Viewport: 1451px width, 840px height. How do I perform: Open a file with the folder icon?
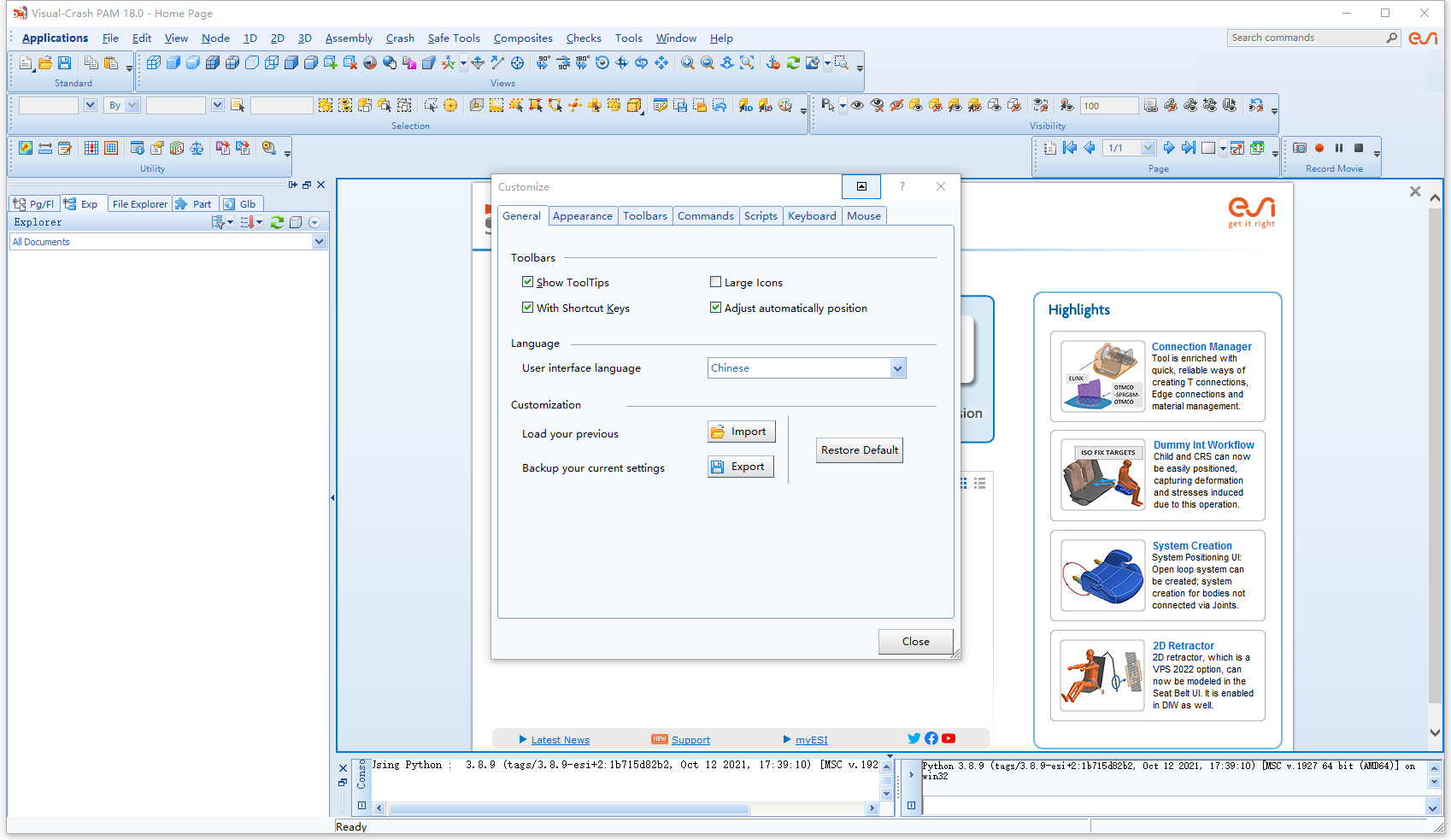44,63
